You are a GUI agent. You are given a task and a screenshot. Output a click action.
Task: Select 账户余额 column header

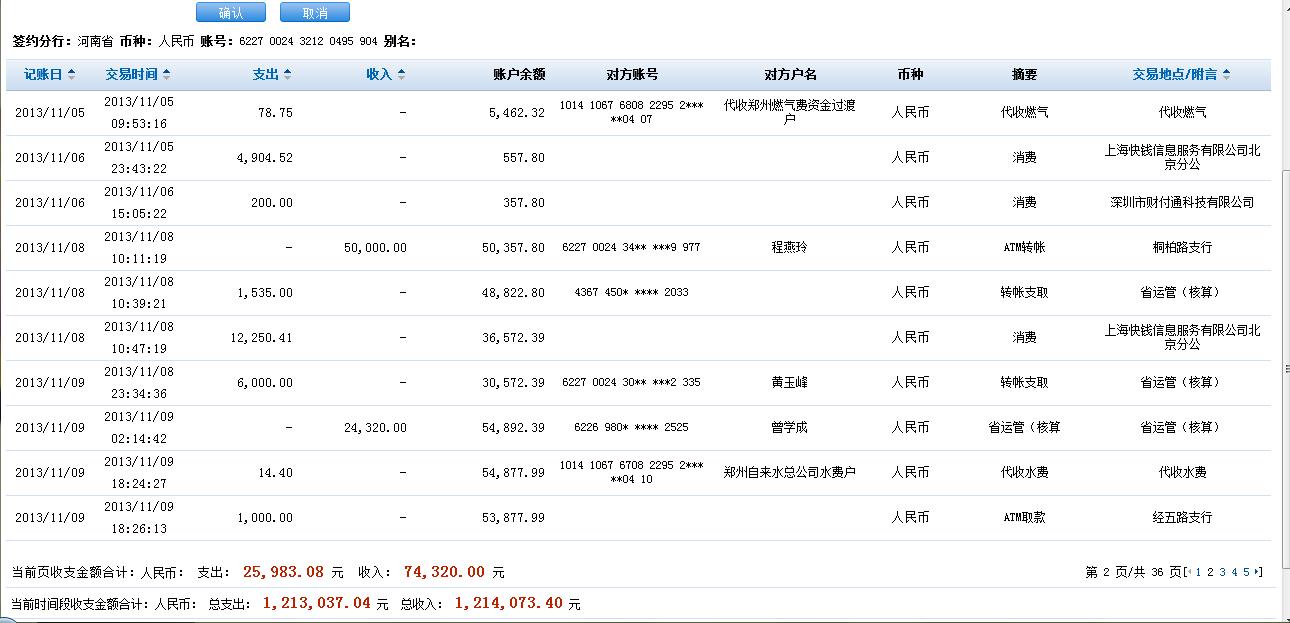pos(519,75)
